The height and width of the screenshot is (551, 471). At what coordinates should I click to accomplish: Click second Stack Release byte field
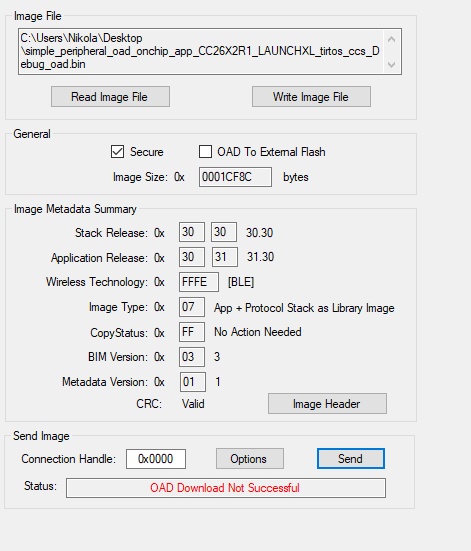coord(224,232)
